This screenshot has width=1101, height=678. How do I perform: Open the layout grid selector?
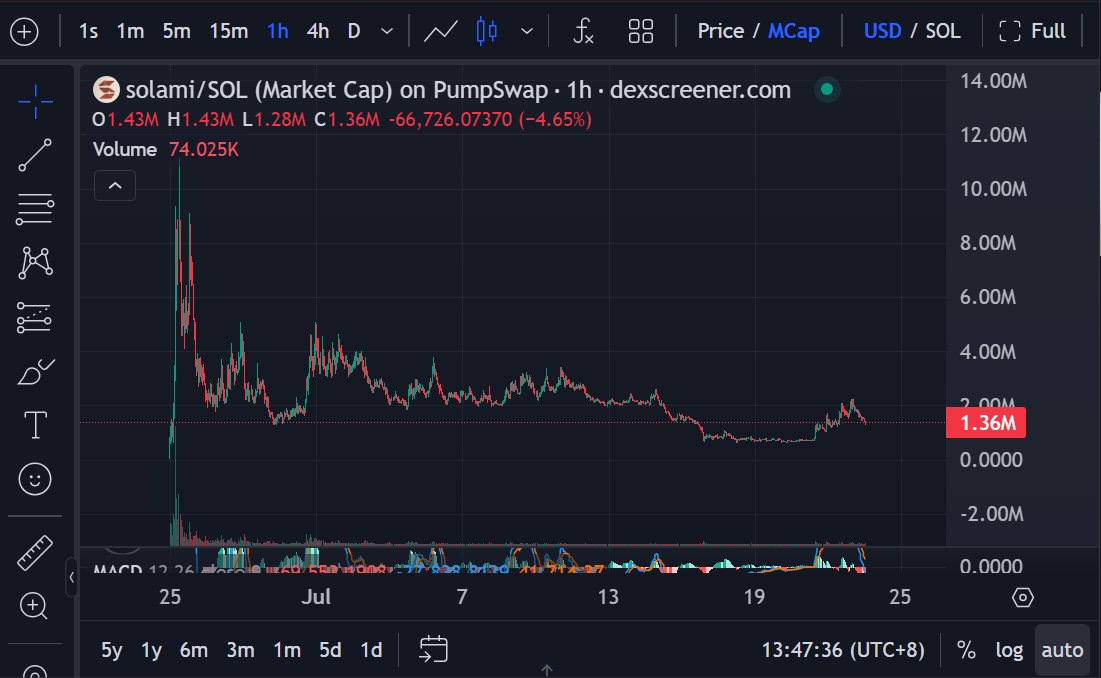click(640, 32)
